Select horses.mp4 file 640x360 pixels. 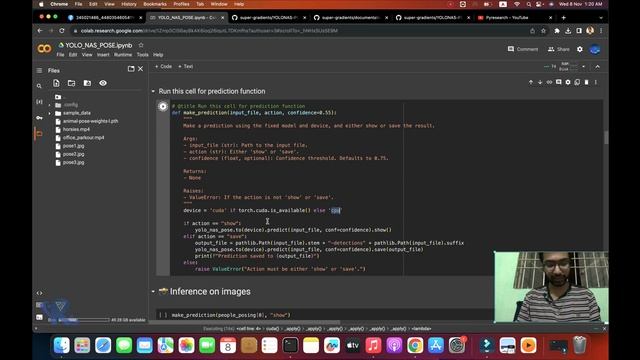tap(76, 129)
